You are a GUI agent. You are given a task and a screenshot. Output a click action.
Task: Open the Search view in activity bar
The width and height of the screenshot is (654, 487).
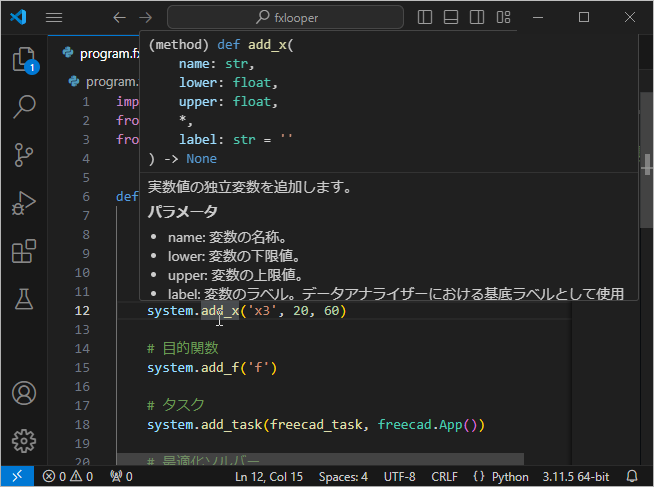(x=23, y=106)
